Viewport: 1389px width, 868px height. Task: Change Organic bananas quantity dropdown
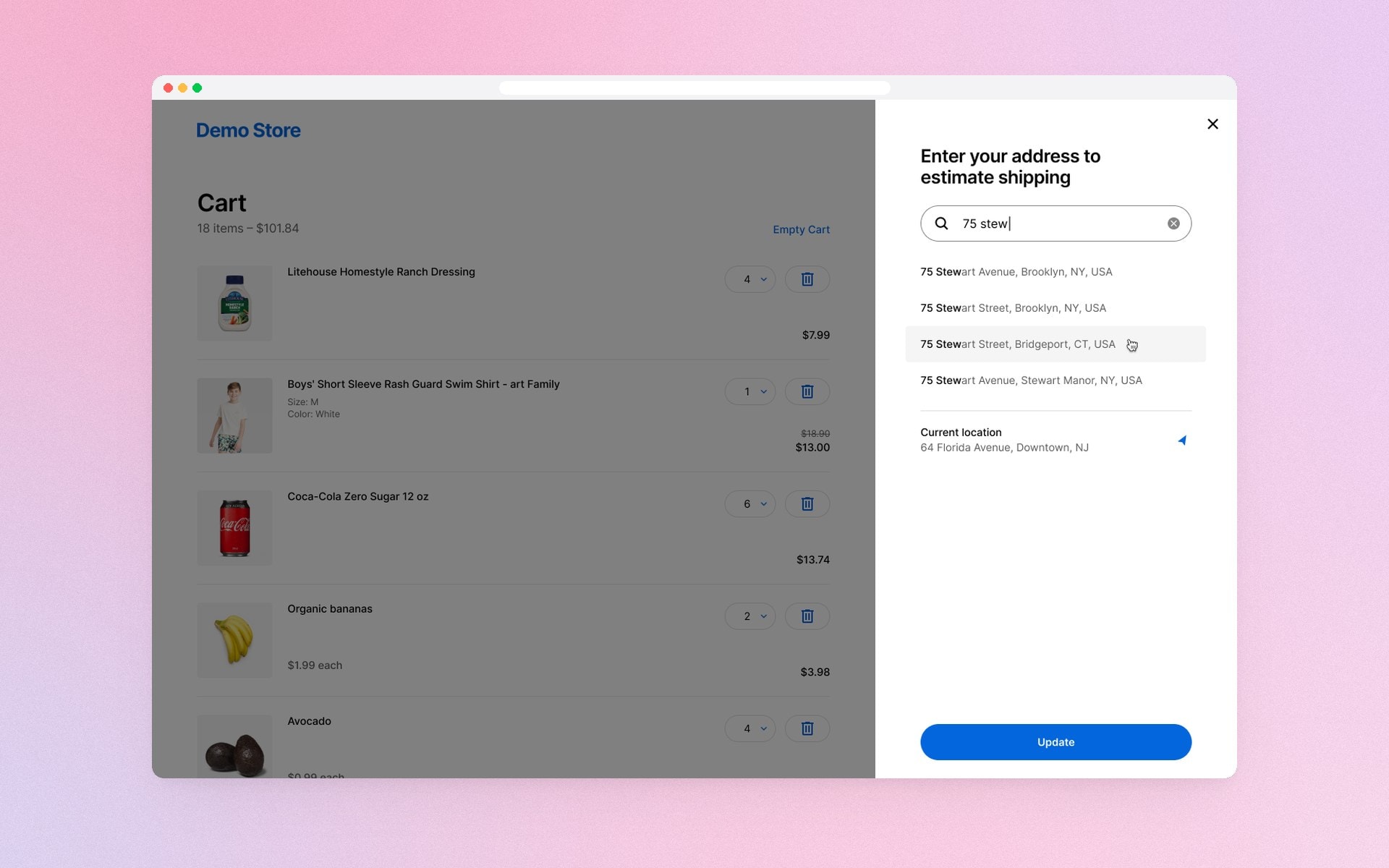750,616
